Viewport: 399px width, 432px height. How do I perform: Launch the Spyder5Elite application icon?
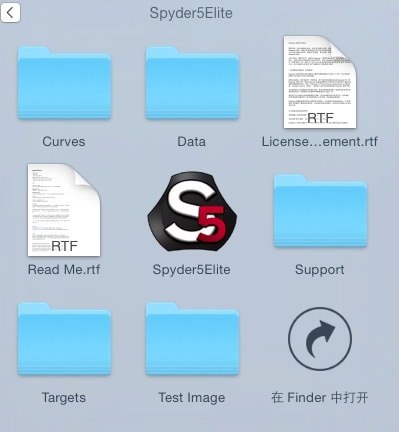click(x=192, y=211)
